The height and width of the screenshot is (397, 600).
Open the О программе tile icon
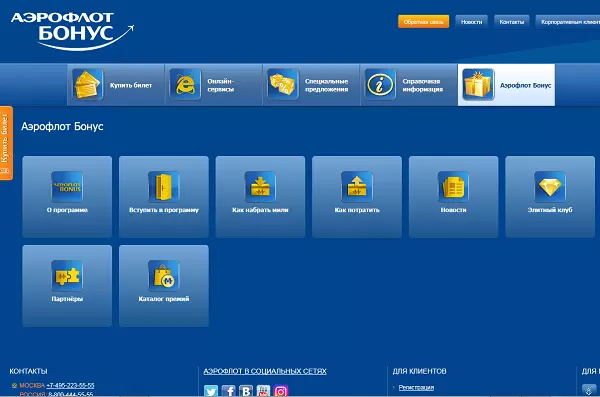67,187
